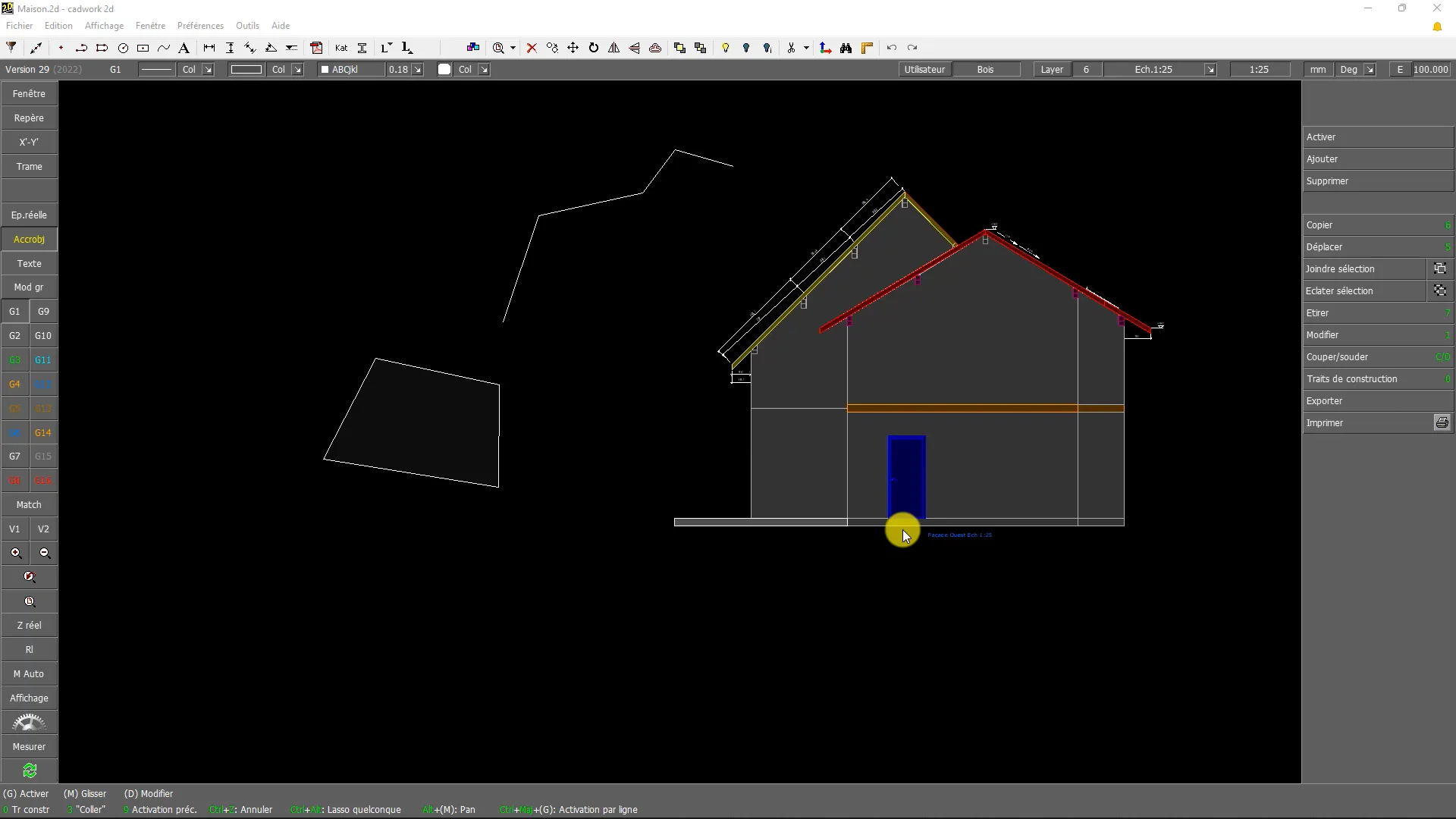Click the red X delete icon
Image resolution: width=1456 pixels, height=819 pixels.
click(532, 48)
